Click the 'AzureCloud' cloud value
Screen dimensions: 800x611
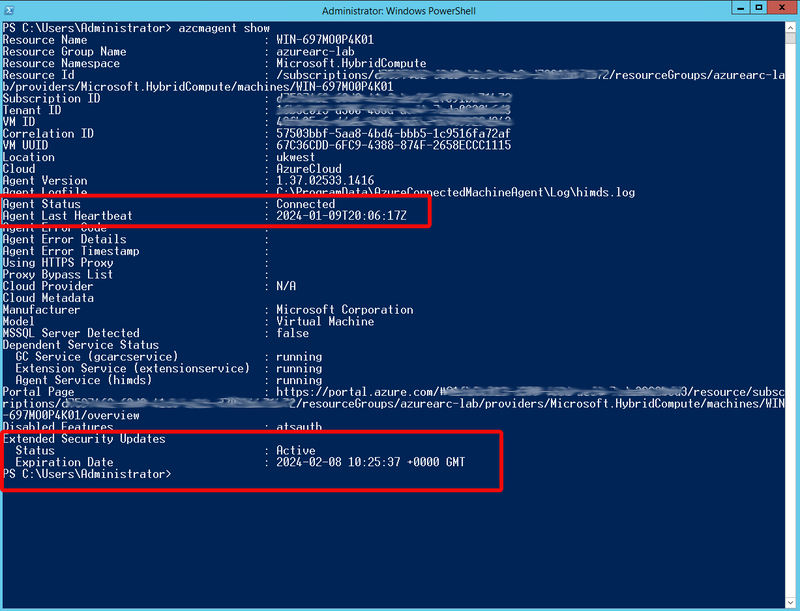click(x=309, y=169)
